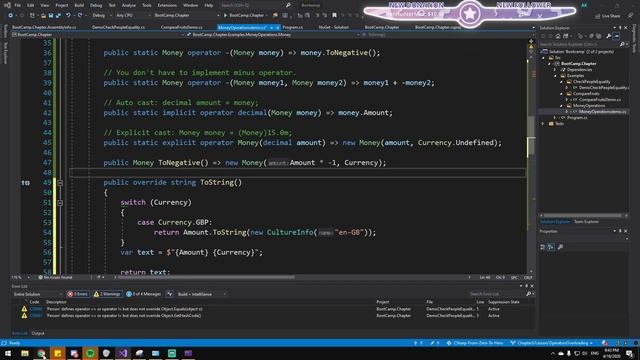Switch to the DemoCheckPeopleEquality.cs tab
640x360 pixels.
(118, 27)
